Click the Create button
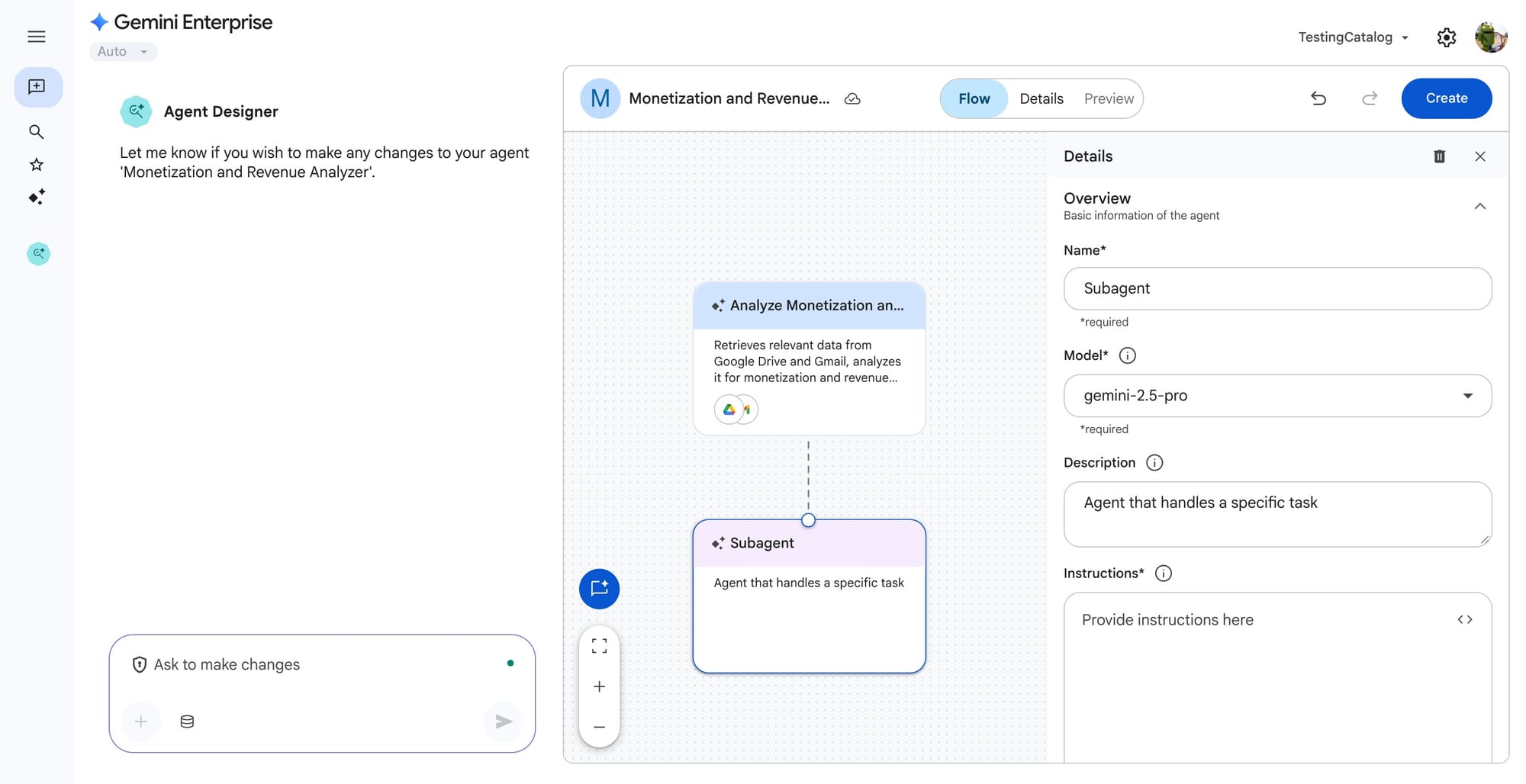This screenshot has width=1526, height=784. tap(1446, 98)
